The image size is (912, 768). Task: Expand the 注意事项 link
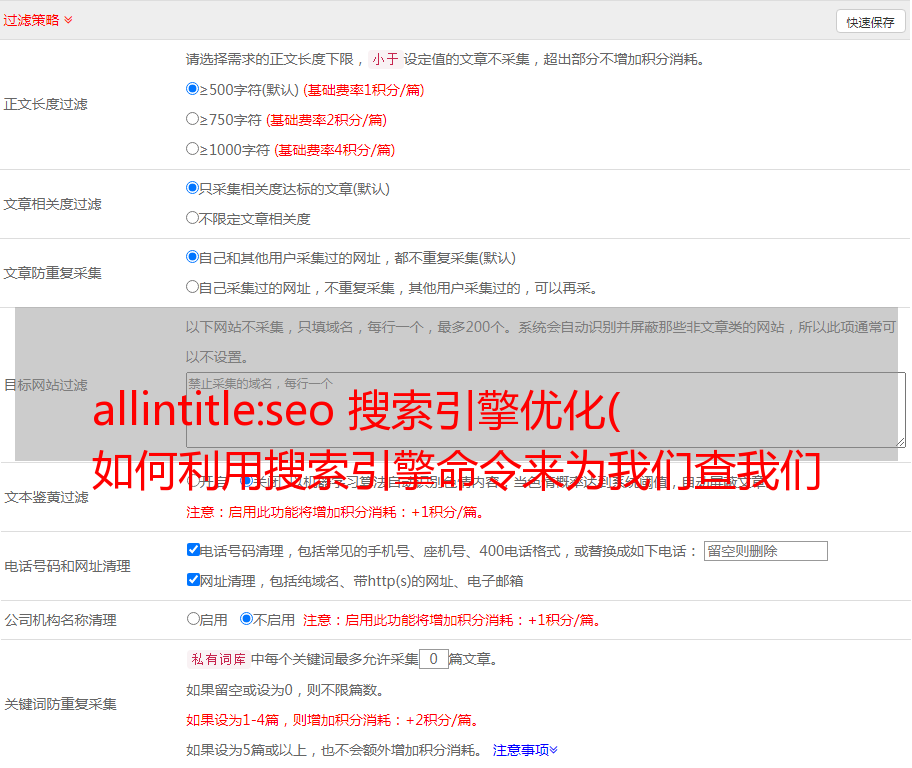click(525, 750)
